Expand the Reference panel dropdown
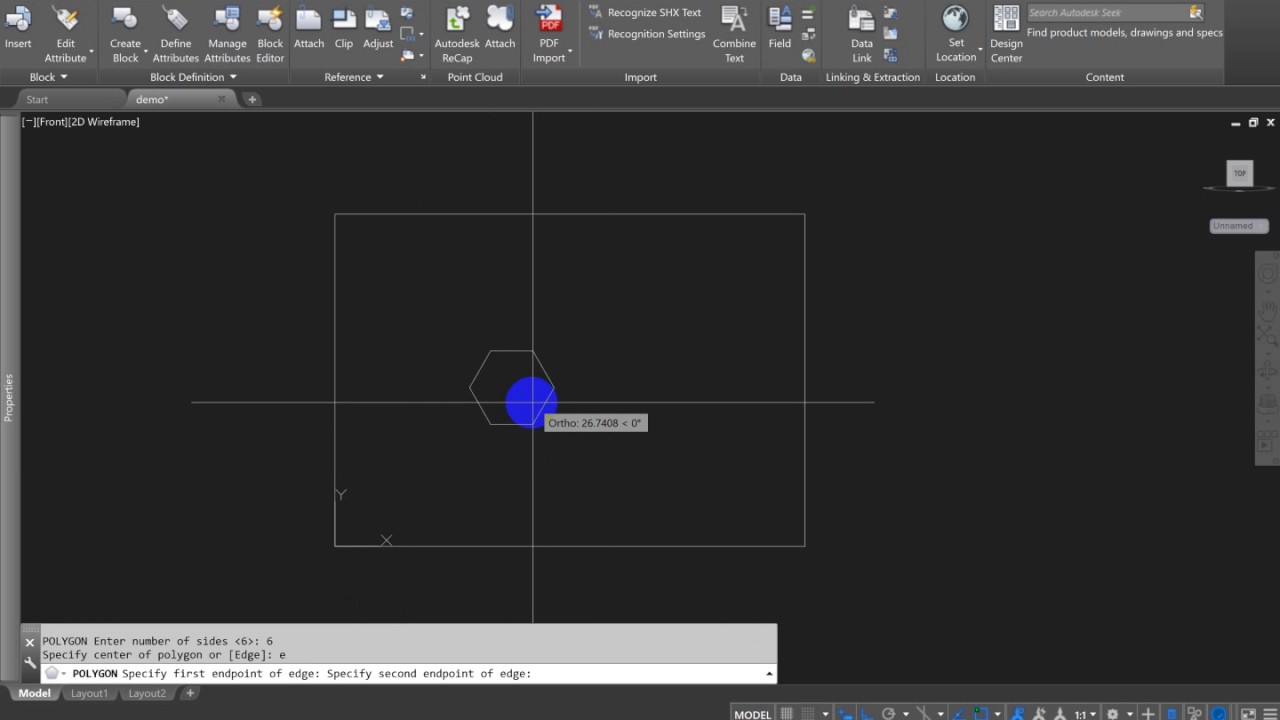This screenshot has width=1280, height=720. 354,77
